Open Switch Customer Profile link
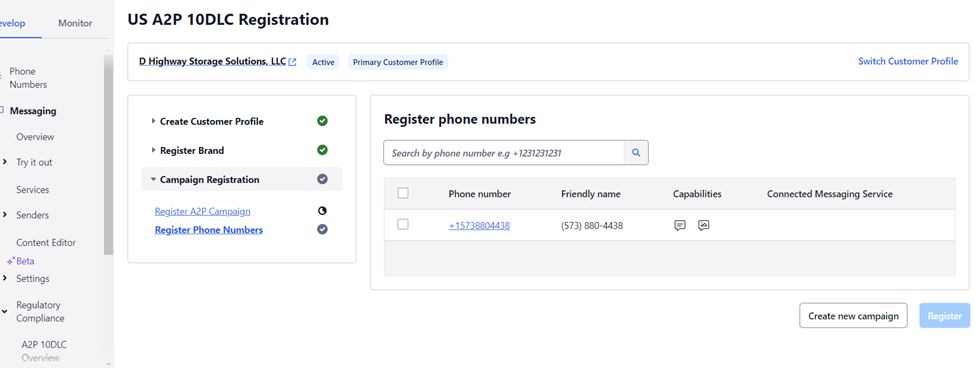975x368 pixels. point(908,62)
